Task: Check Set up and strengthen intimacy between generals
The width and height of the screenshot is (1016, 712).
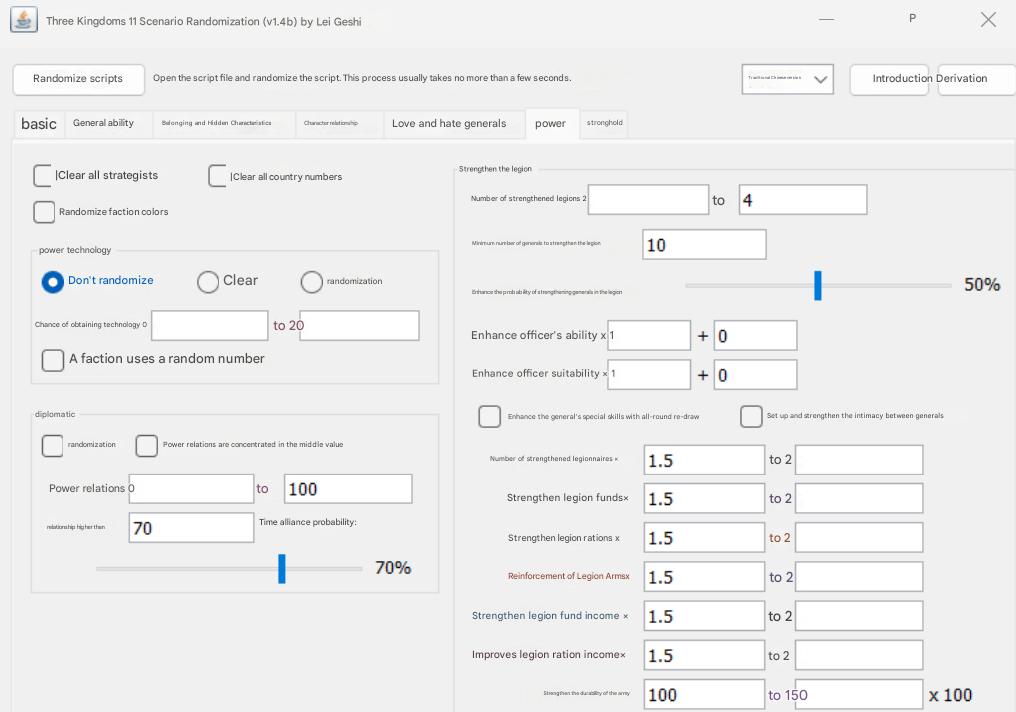Action: click(x=751, y=417)
